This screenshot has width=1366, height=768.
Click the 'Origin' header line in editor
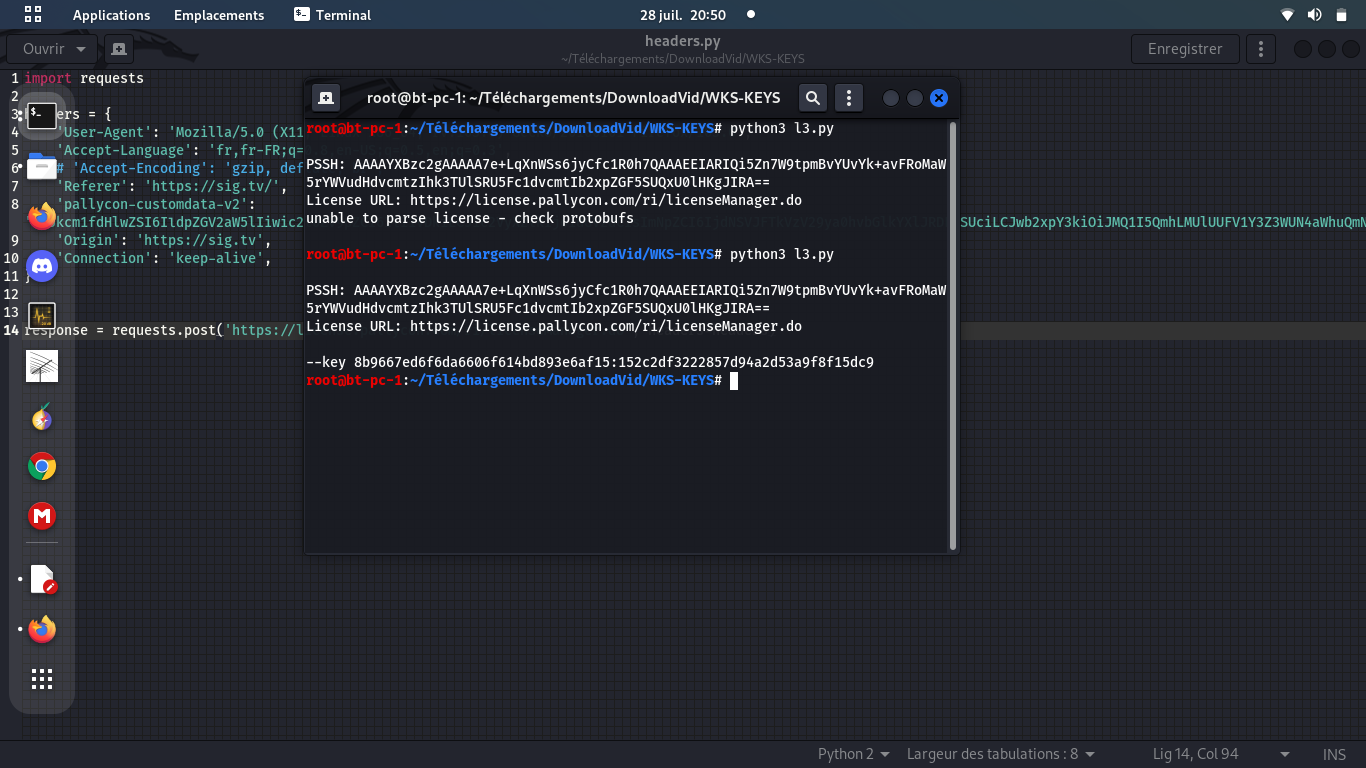pyautogui.click(x=164, y=240)
